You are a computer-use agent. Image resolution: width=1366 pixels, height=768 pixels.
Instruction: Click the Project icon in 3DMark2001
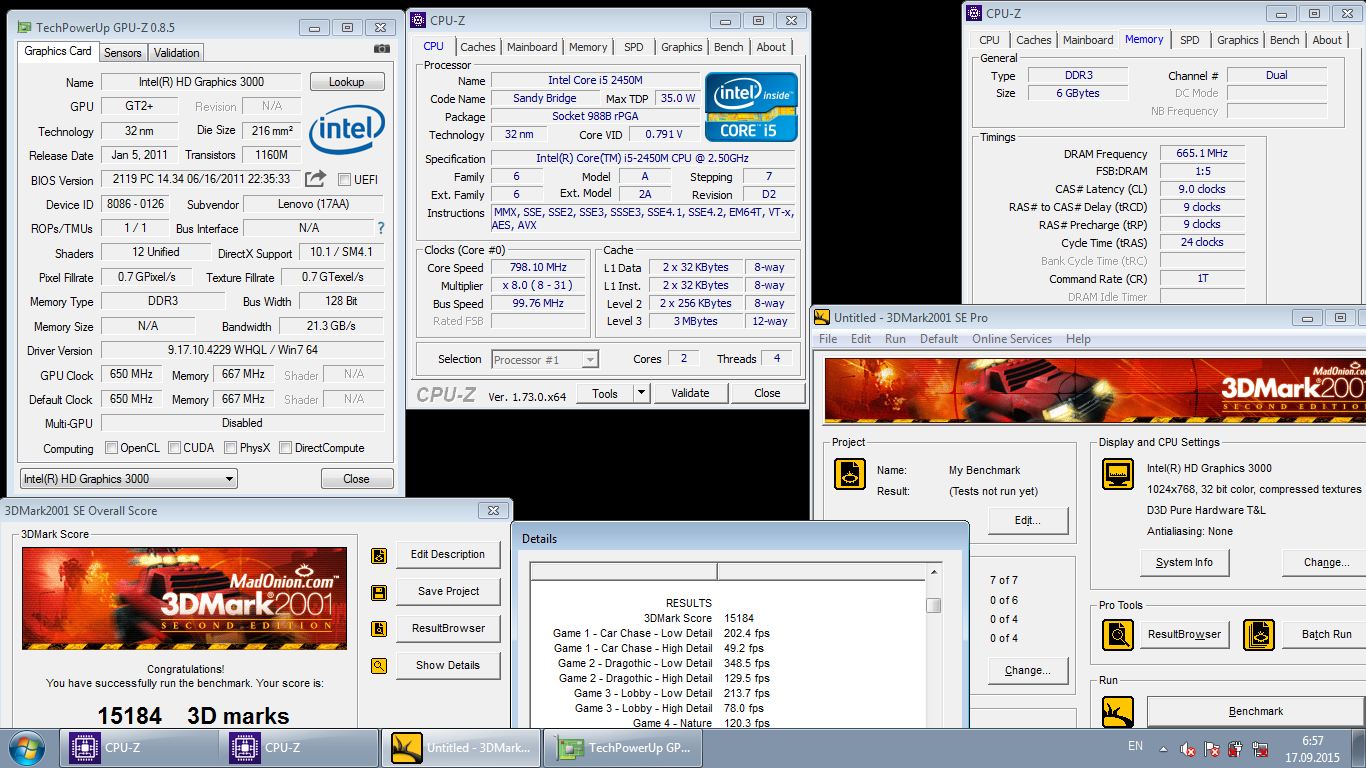point(850,474)
